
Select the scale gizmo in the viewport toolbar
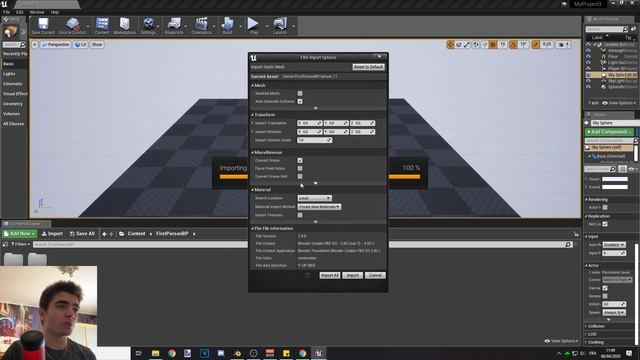467,44
